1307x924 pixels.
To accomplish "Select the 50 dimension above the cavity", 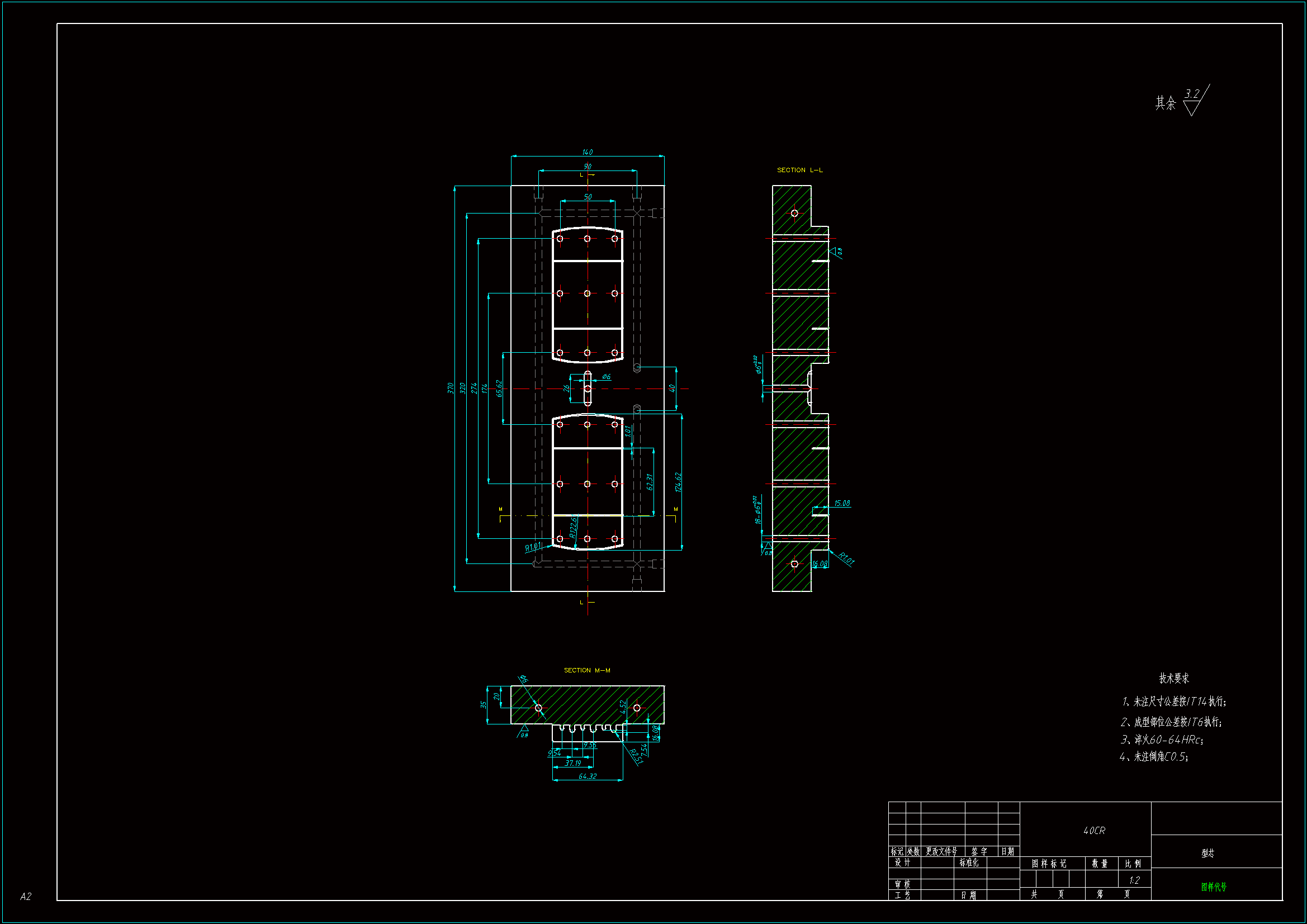I will click(588, 197).
